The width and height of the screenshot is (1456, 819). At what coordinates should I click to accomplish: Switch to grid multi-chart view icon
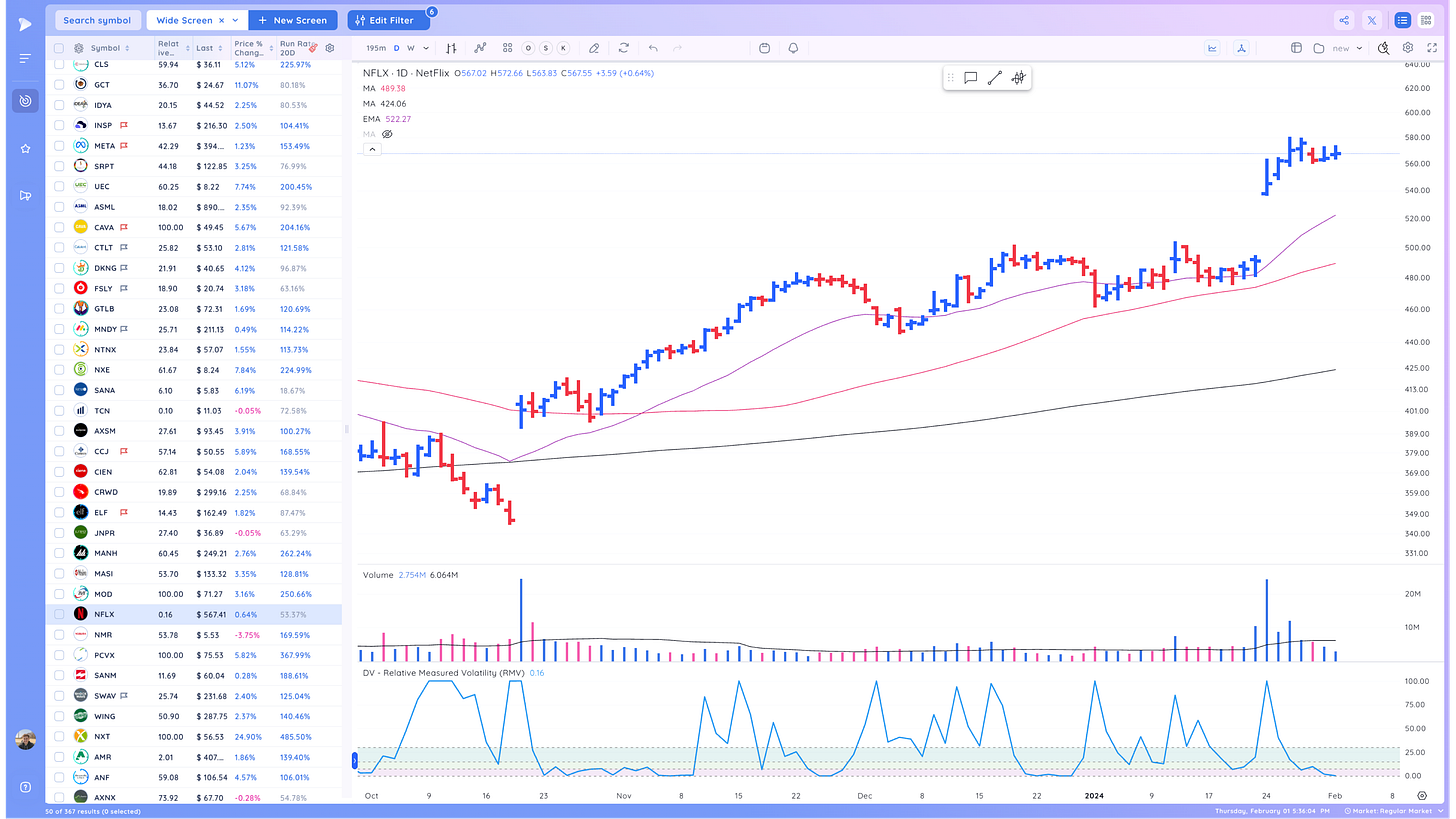(1425, 20)
